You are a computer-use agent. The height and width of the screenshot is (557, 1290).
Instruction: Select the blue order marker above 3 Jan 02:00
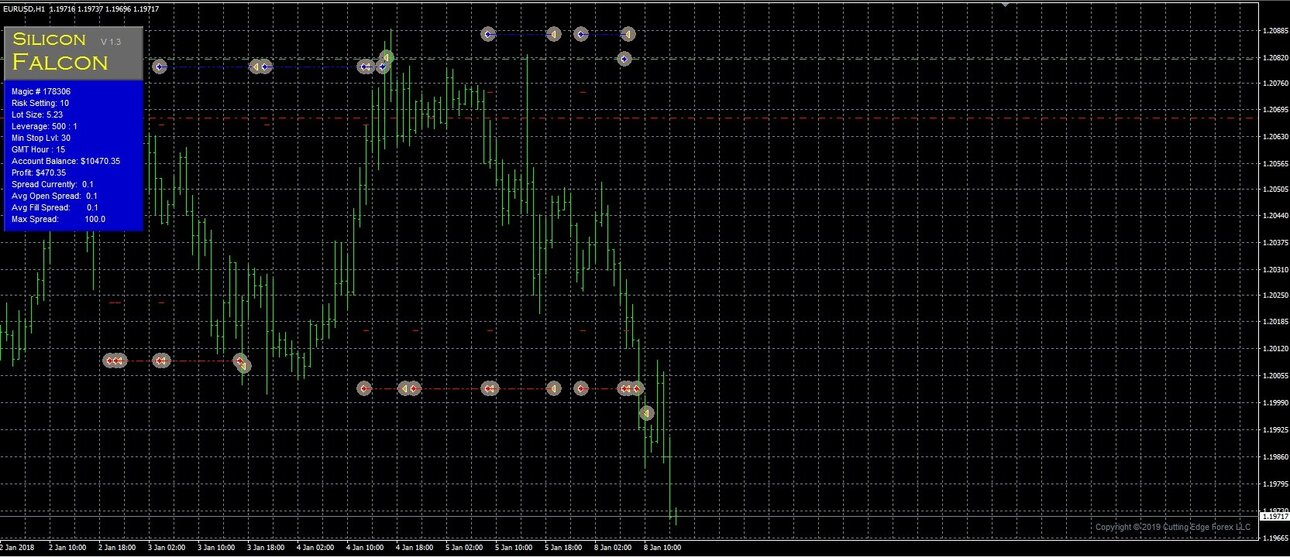point(159,67)
